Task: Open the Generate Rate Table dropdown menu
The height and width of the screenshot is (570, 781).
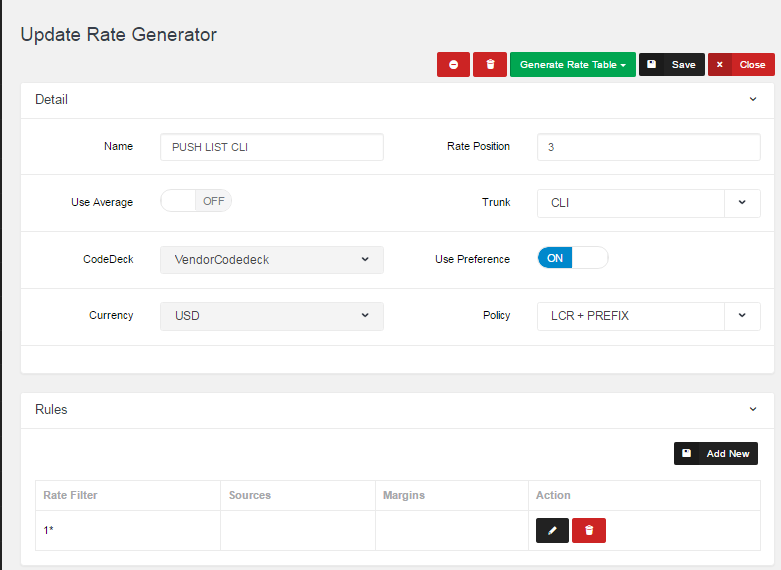Action: pos(572,65)
